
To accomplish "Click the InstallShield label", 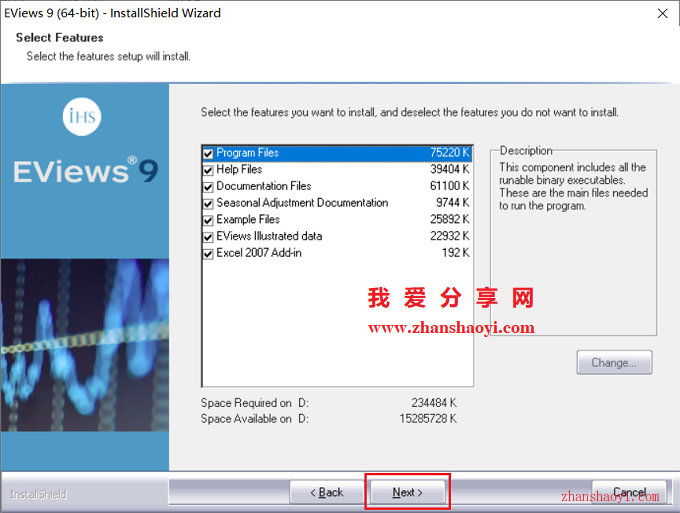I will (38, 494).
